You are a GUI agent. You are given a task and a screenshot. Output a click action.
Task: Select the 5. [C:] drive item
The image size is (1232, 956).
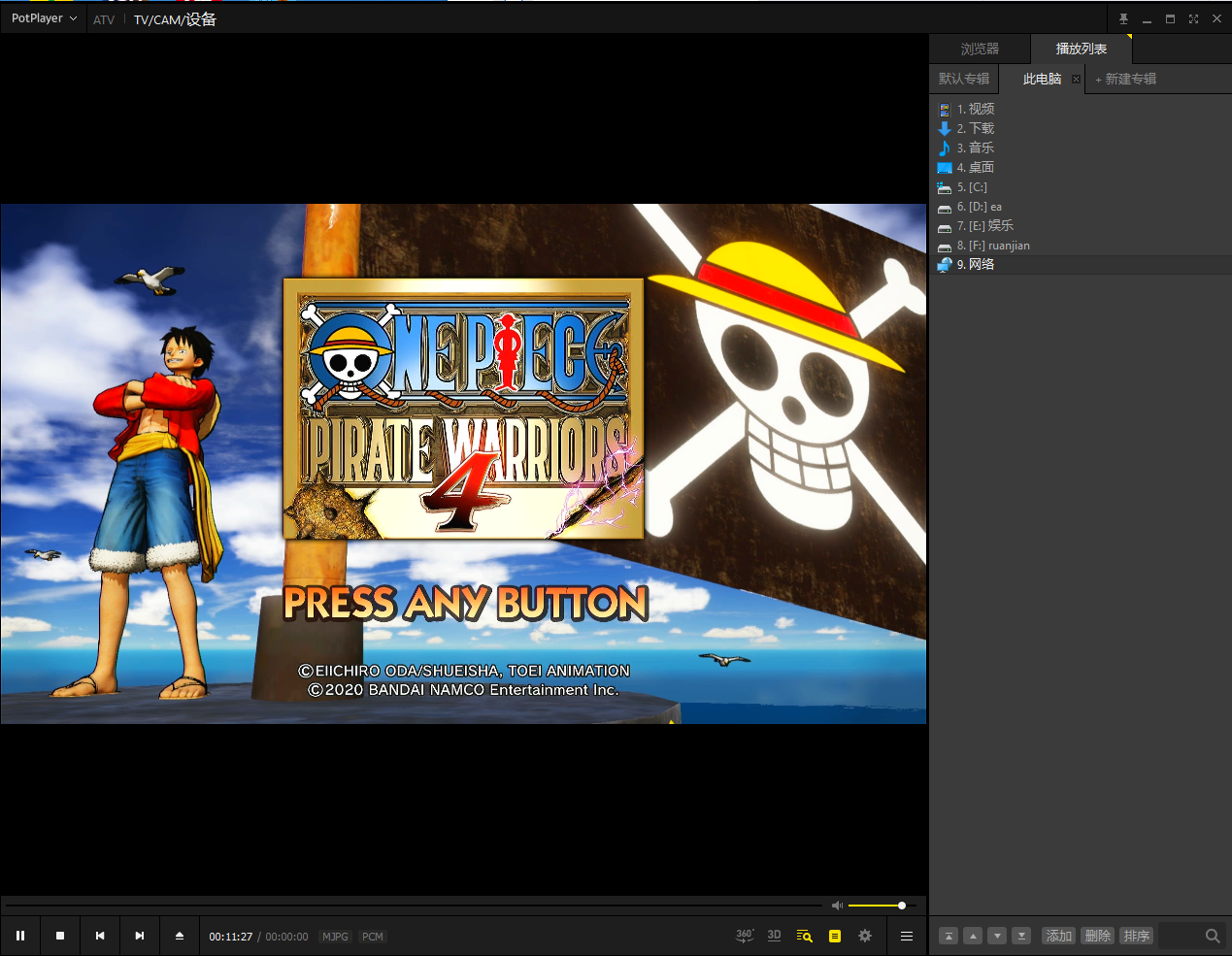click(1080, 186)
